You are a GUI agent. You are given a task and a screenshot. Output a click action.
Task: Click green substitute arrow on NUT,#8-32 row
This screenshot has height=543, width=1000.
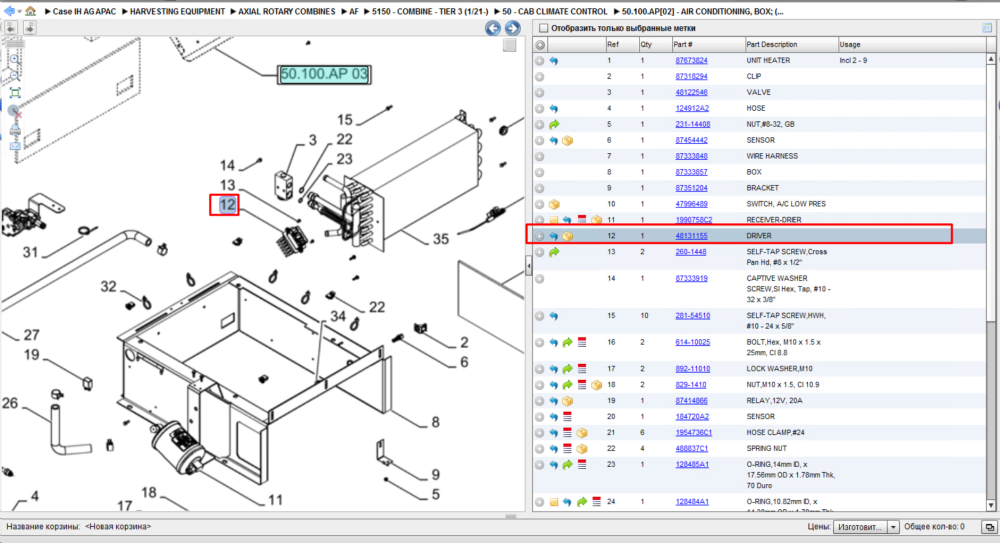(x=554, y=124)
